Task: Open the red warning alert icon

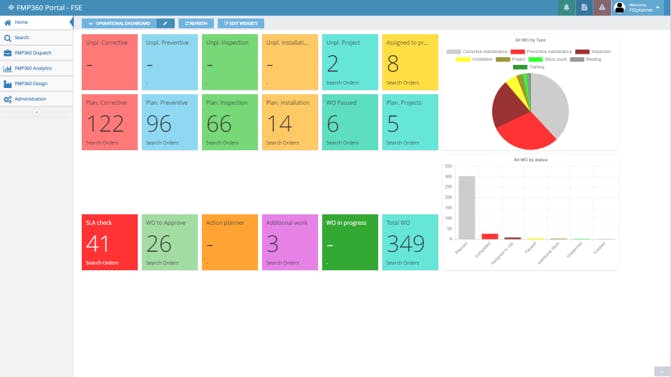Action: pos(602,7)
